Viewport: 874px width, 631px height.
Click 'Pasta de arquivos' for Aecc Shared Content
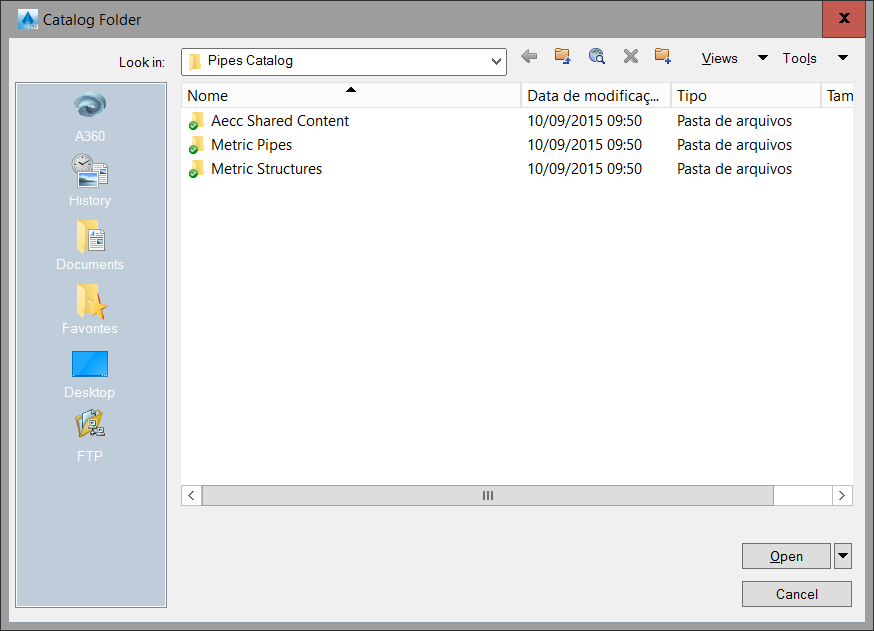click(x=734, y=121)
